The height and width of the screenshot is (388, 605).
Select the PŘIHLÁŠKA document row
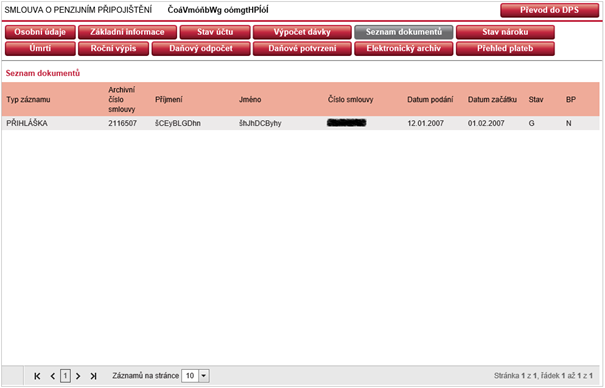pos(301,123)
